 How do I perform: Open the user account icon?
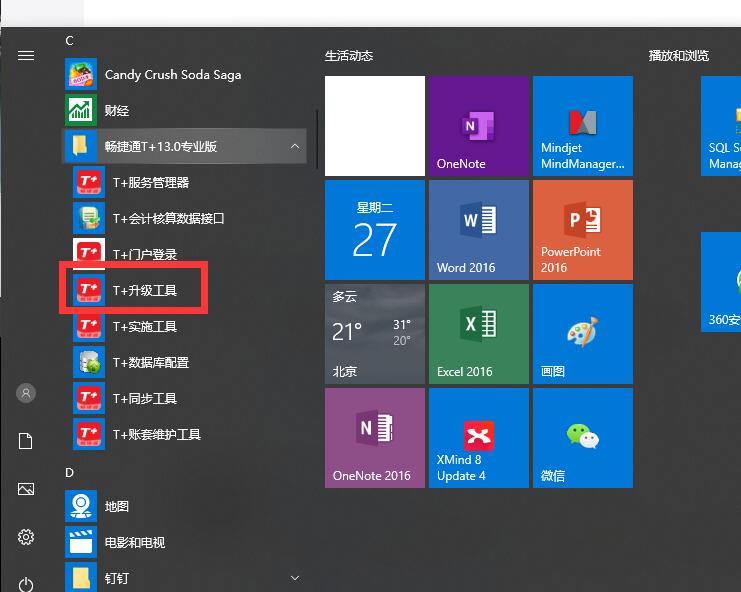click(x=26, y=393)
